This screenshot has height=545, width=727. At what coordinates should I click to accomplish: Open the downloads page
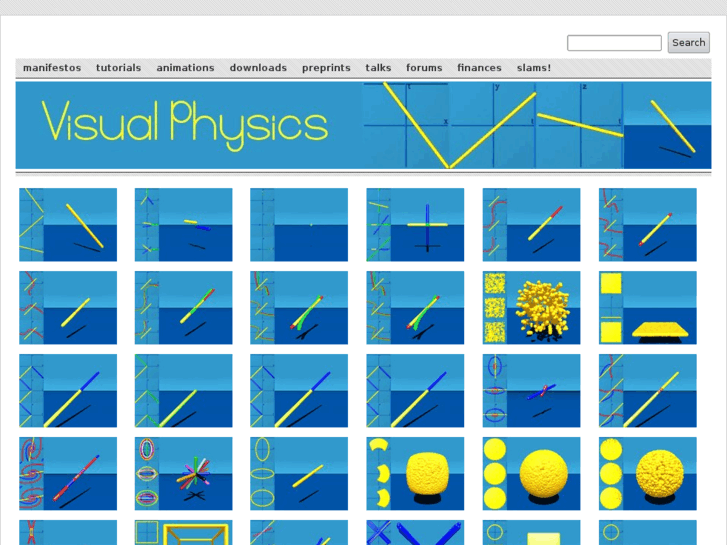click(258, 68)
